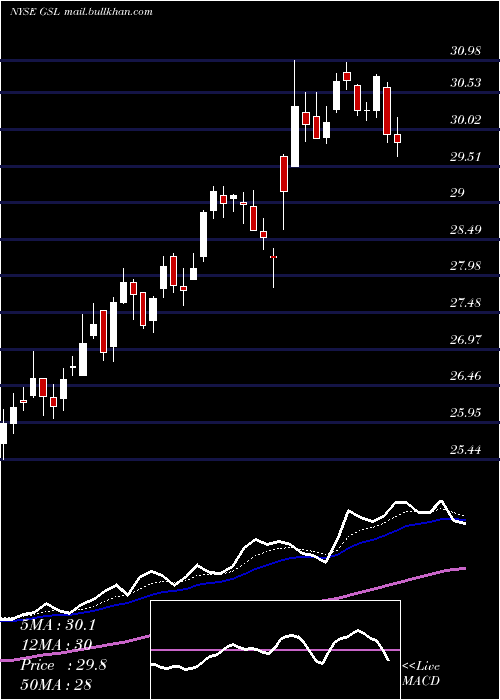Click the 27.98 price axis label
This screenshot has width=500, height=700.
click(x=466, y=267)
